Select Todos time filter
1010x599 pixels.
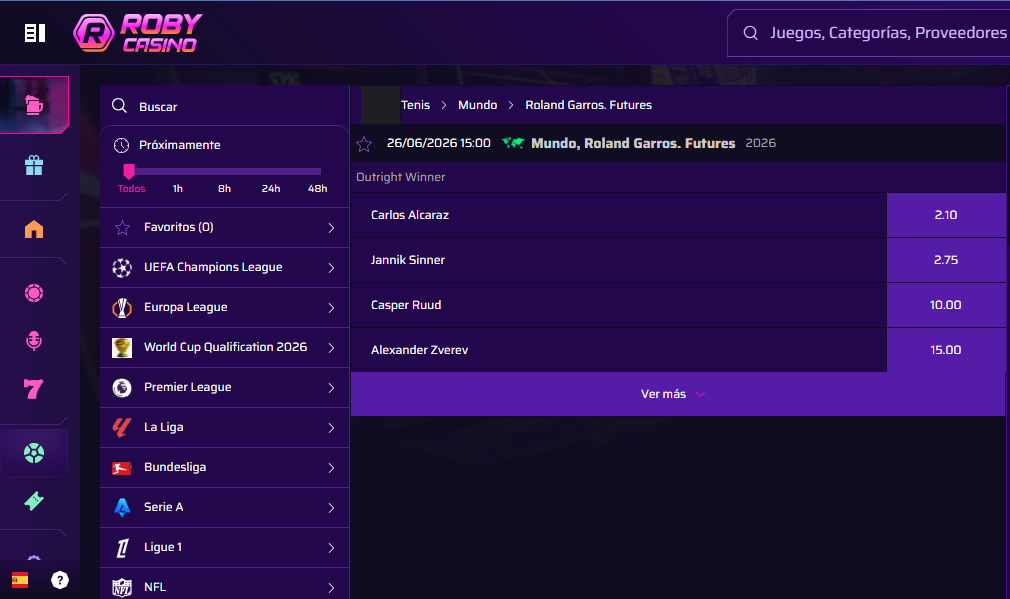pyautogui.click(x=131, y=189)
